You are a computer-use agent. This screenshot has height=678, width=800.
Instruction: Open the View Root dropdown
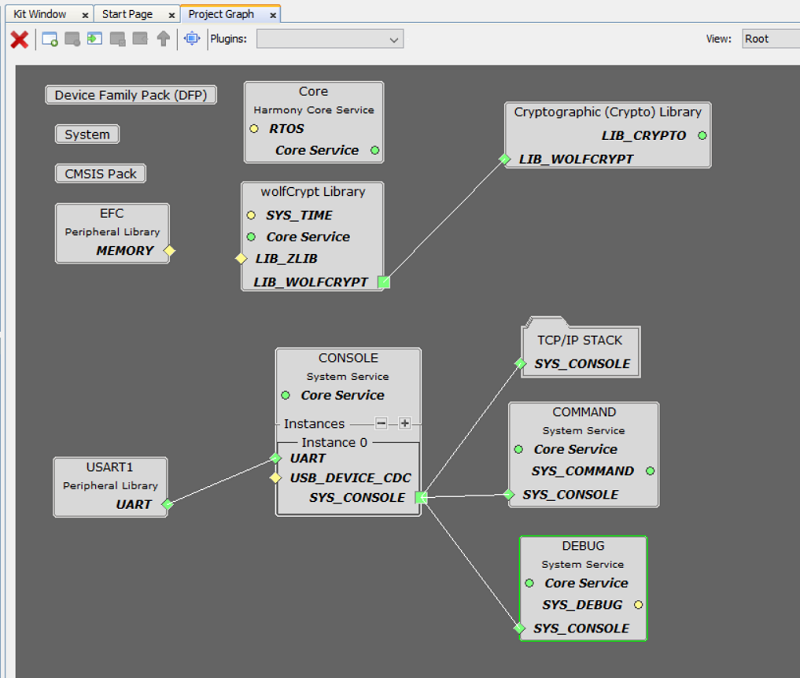[771, 39]
